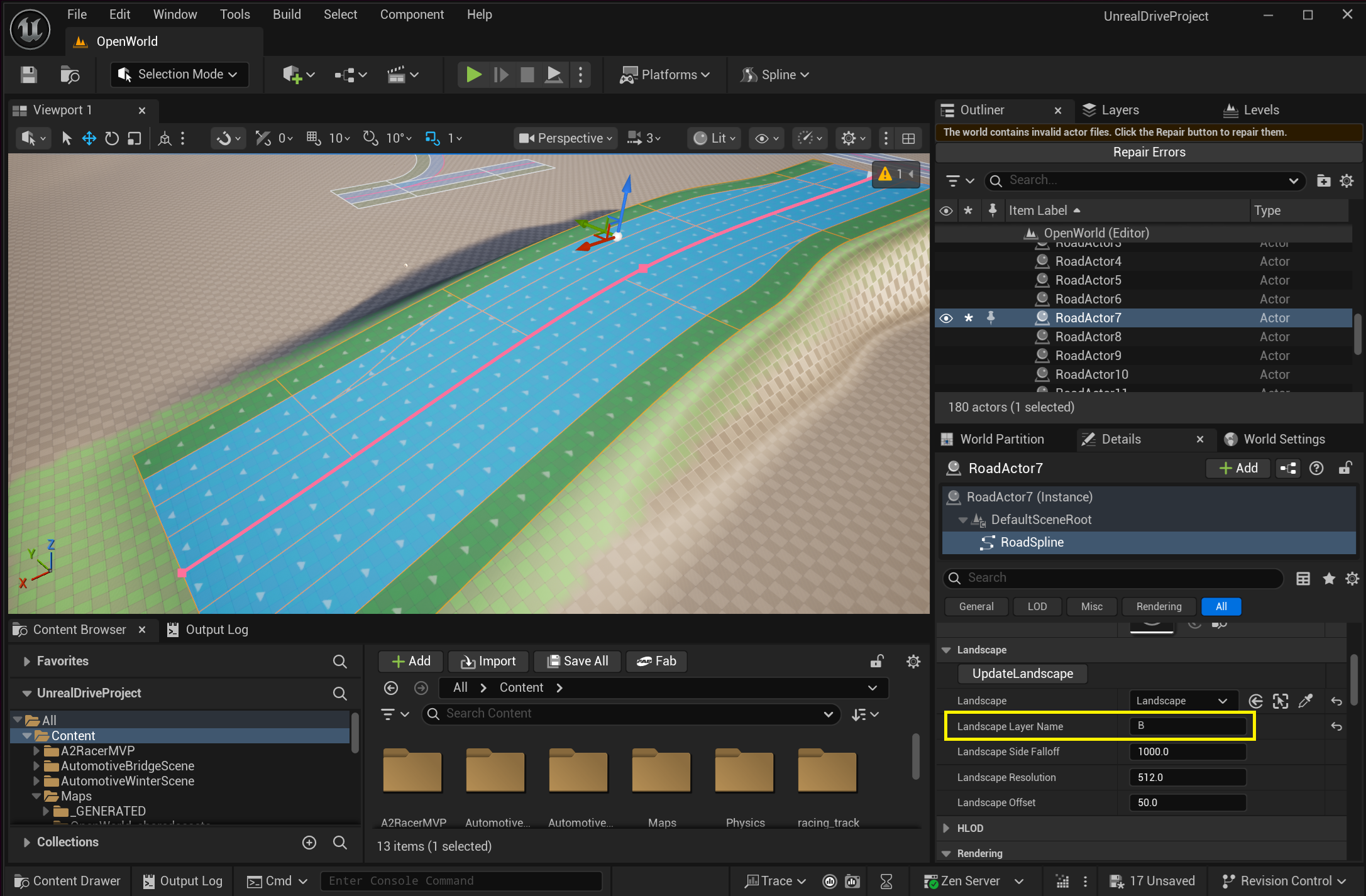This screenshot has width=1366, height=896.
Task: Open the Selection Mode dropdown
Action: point(179,75)
